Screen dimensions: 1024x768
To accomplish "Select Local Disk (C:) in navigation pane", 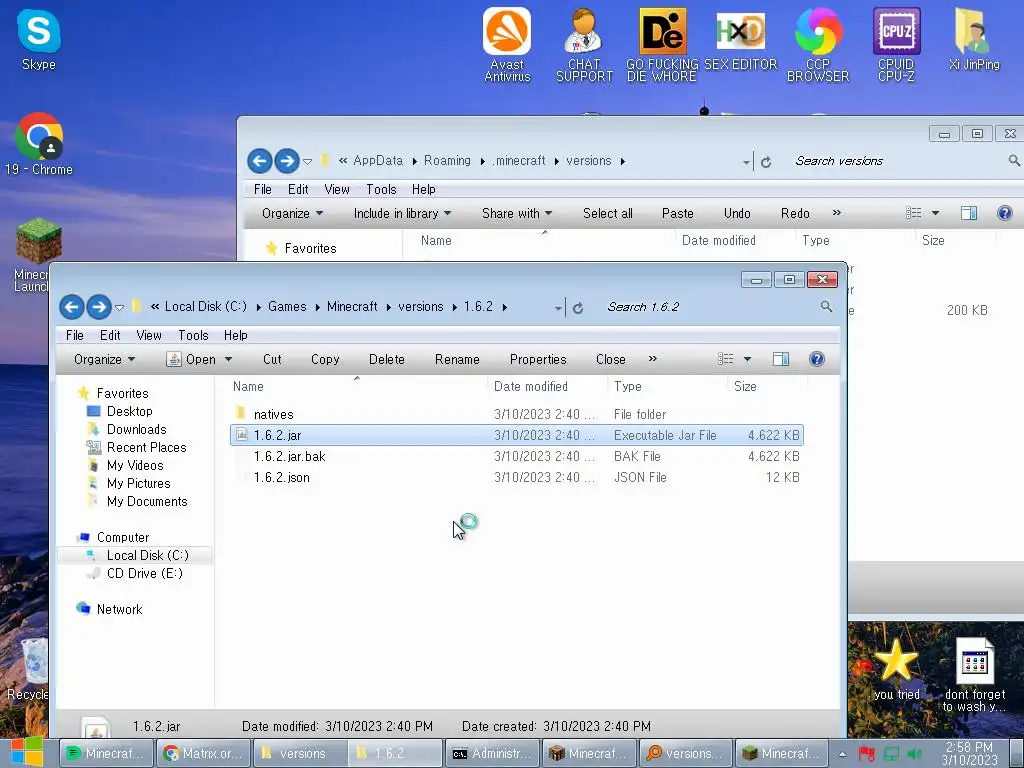I will 148,555.
